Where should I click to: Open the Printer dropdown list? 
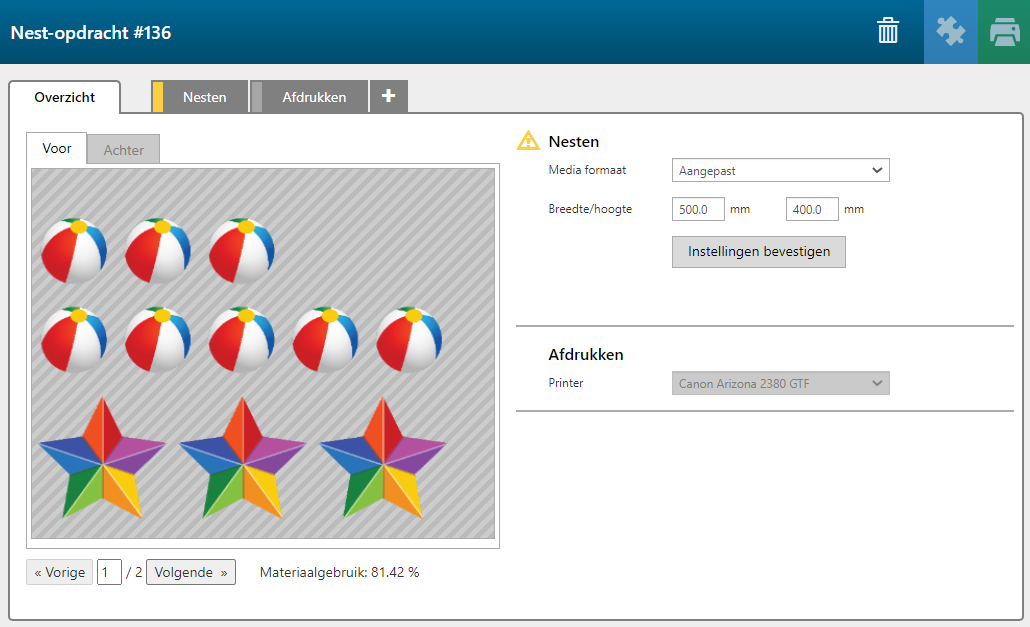[780, 383]
